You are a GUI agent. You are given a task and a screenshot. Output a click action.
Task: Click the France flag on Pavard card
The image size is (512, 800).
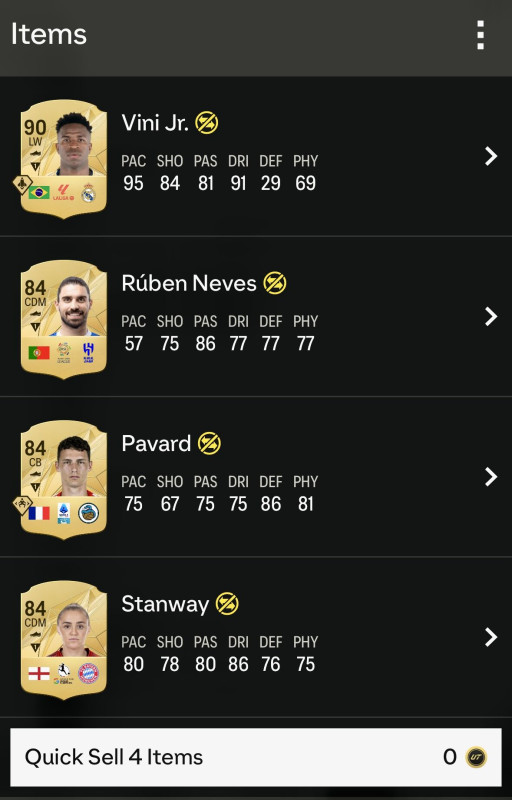pyautogui.click(x=39, y=513)
